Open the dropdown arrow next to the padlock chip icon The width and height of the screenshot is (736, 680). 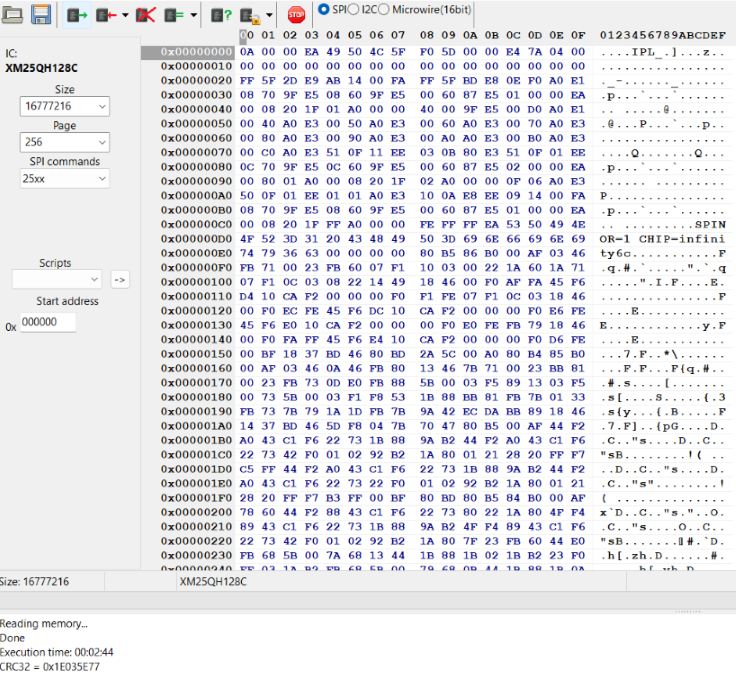269,15
